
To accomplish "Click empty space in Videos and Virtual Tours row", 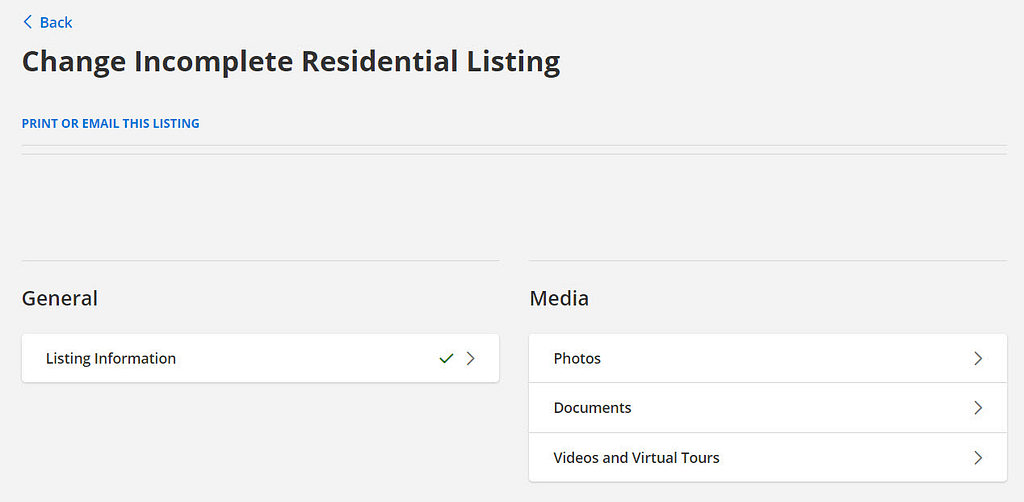I will (x=840, y=458).
